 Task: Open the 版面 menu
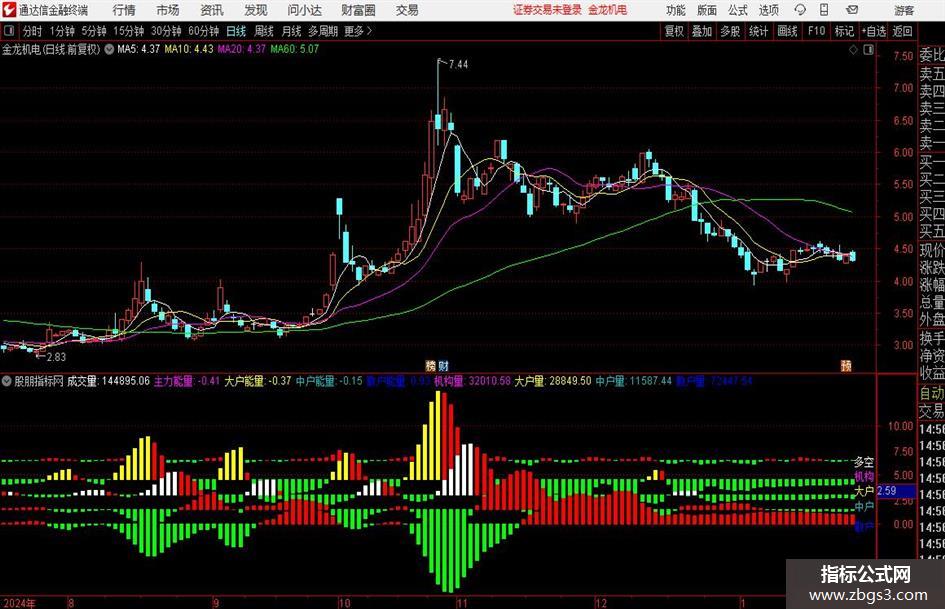tap(706, 10)
